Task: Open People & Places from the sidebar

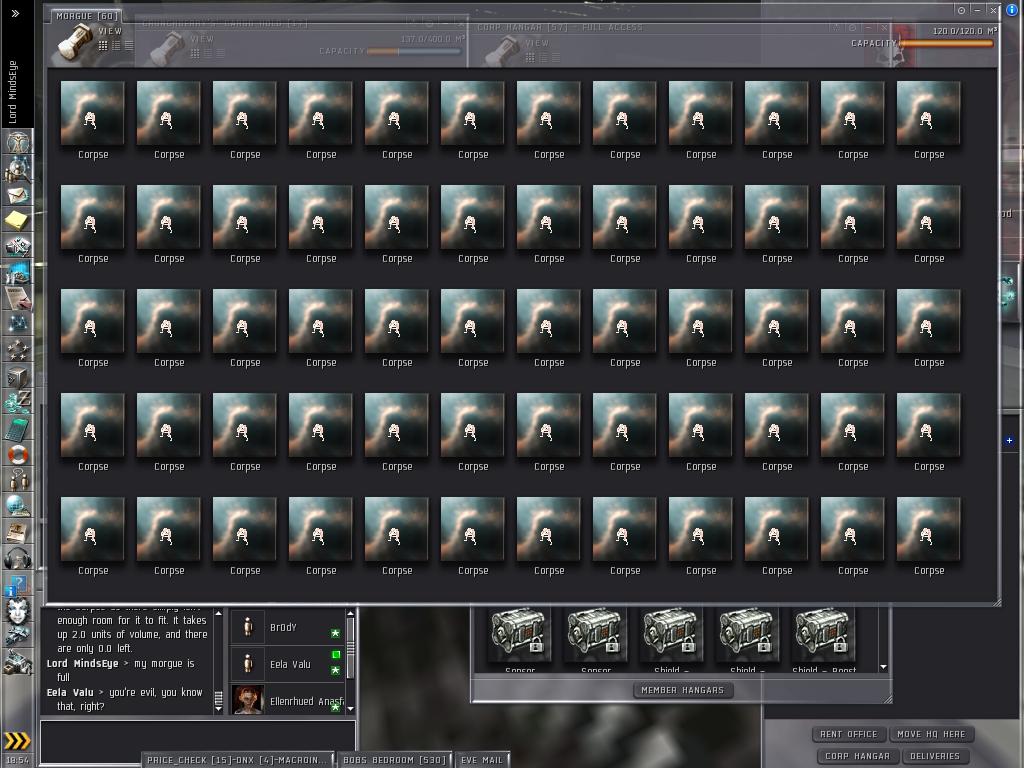Action: tap(18, 170)
